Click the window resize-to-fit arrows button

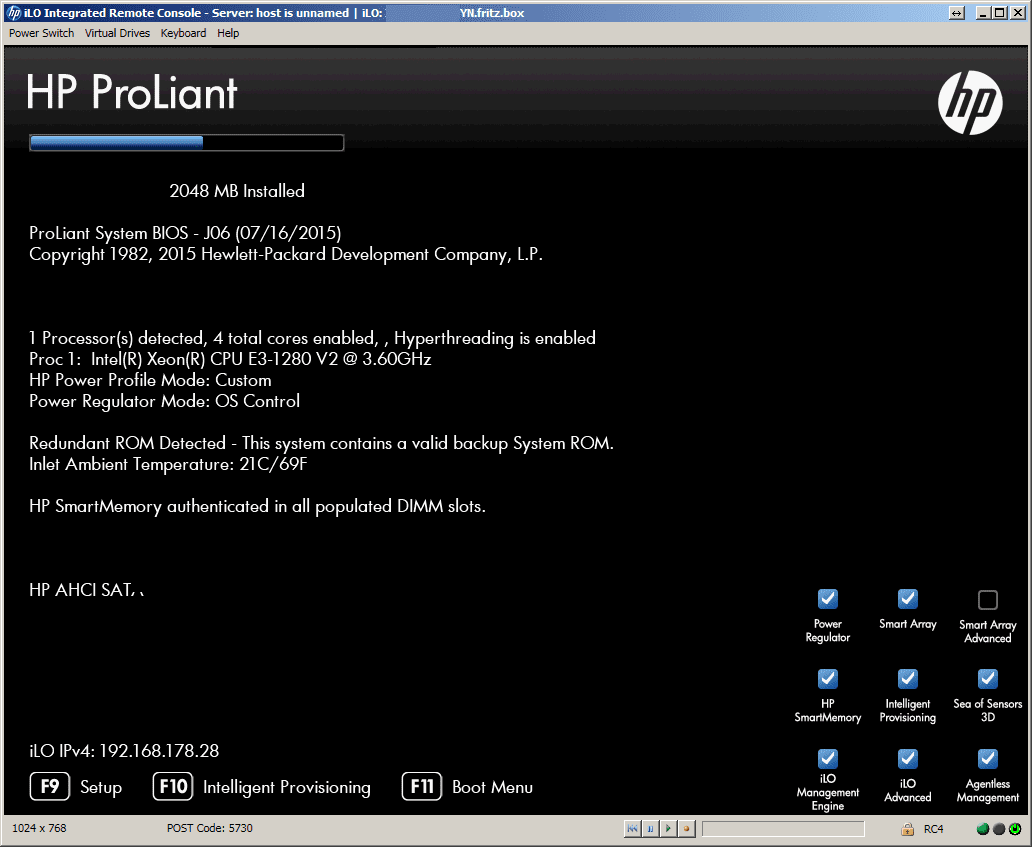(956, 13)
